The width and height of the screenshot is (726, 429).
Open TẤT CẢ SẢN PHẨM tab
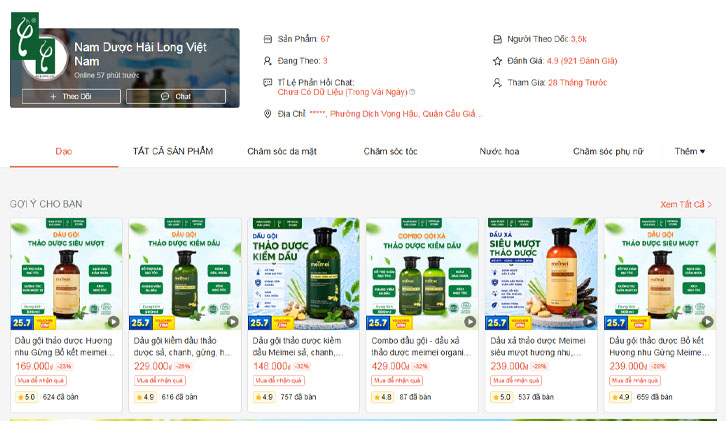pyautogui.click(x=173, y=151)
